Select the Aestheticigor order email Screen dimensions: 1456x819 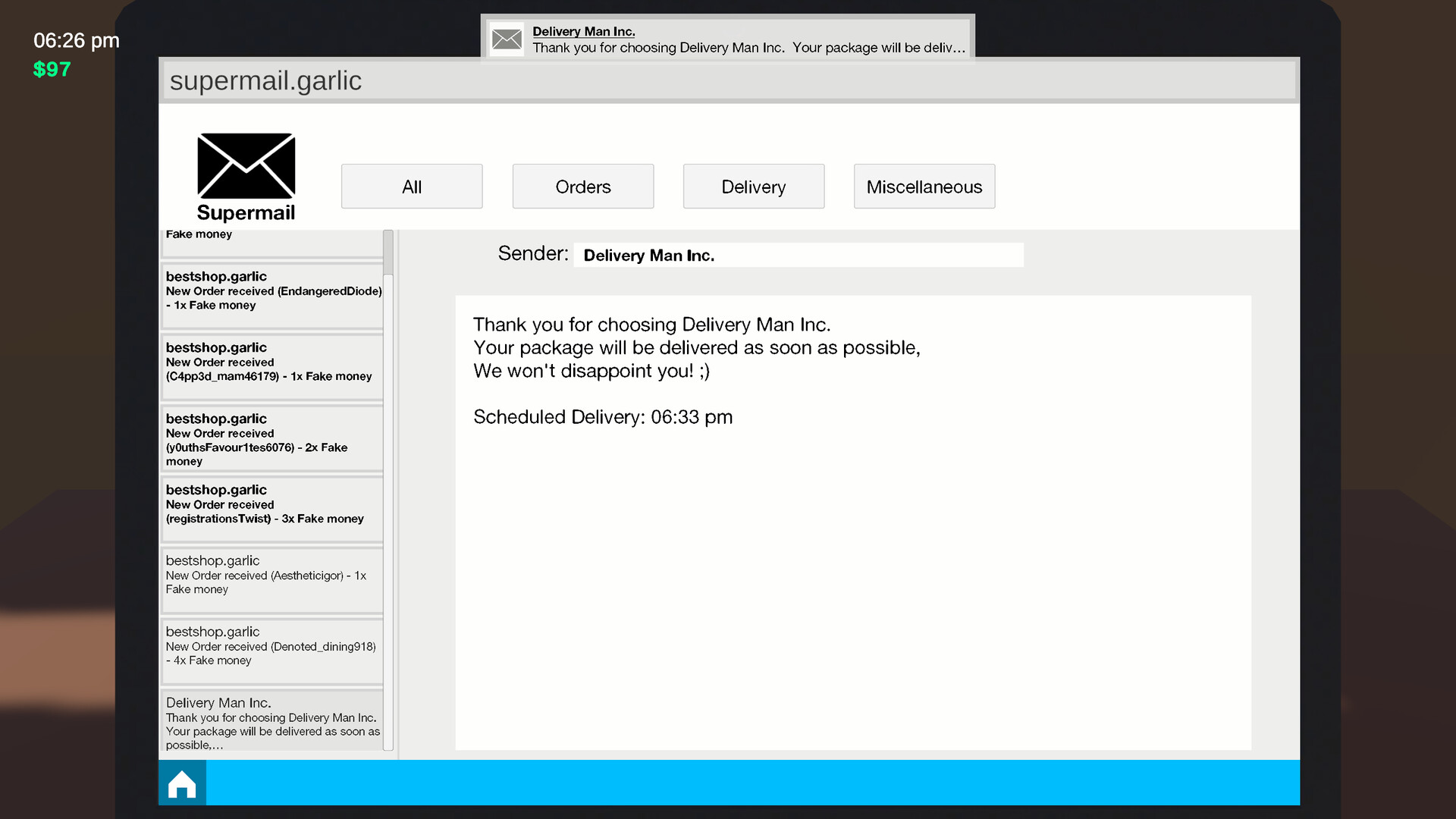point(271,580)
